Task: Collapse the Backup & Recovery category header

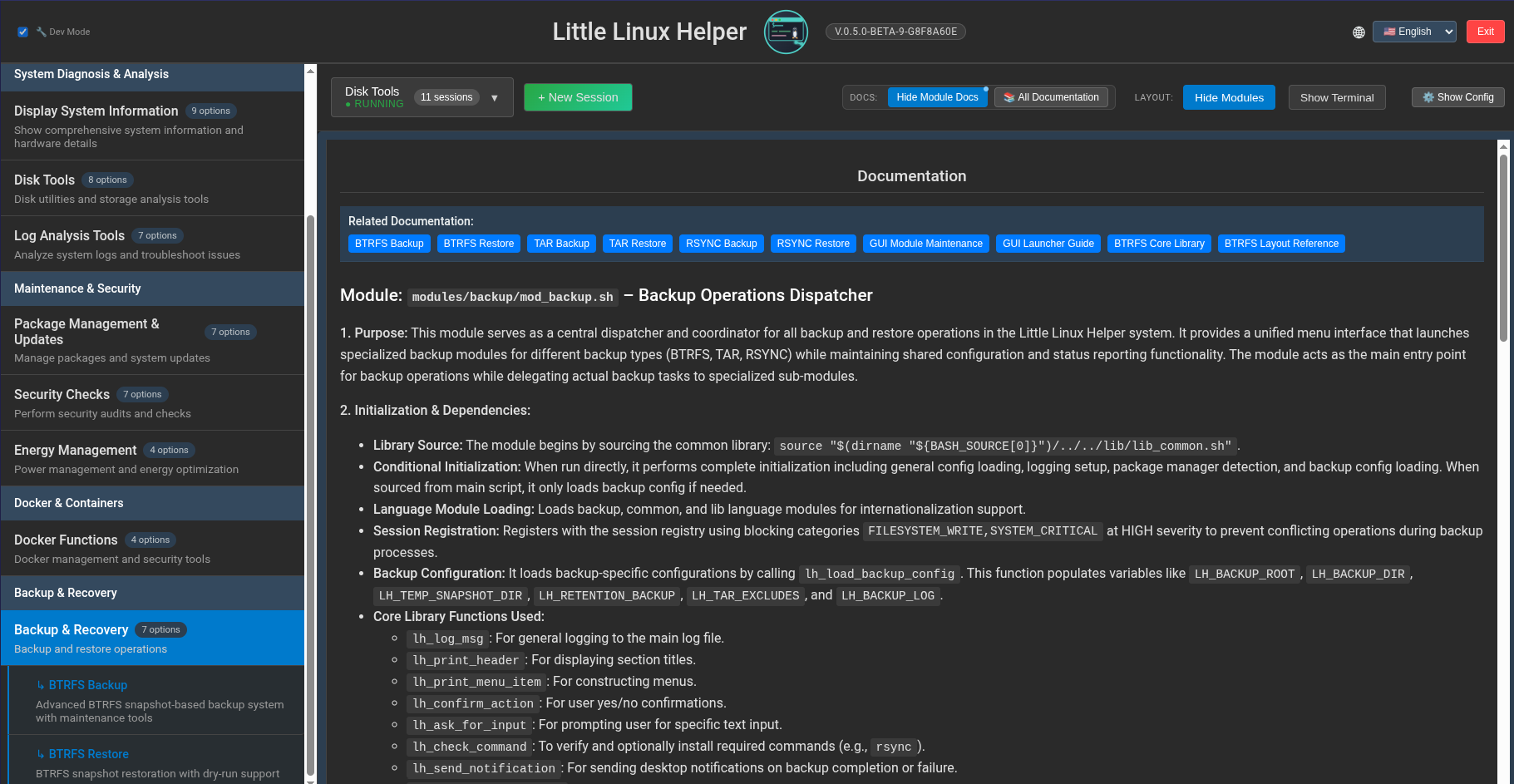Action: click(152, 593)
